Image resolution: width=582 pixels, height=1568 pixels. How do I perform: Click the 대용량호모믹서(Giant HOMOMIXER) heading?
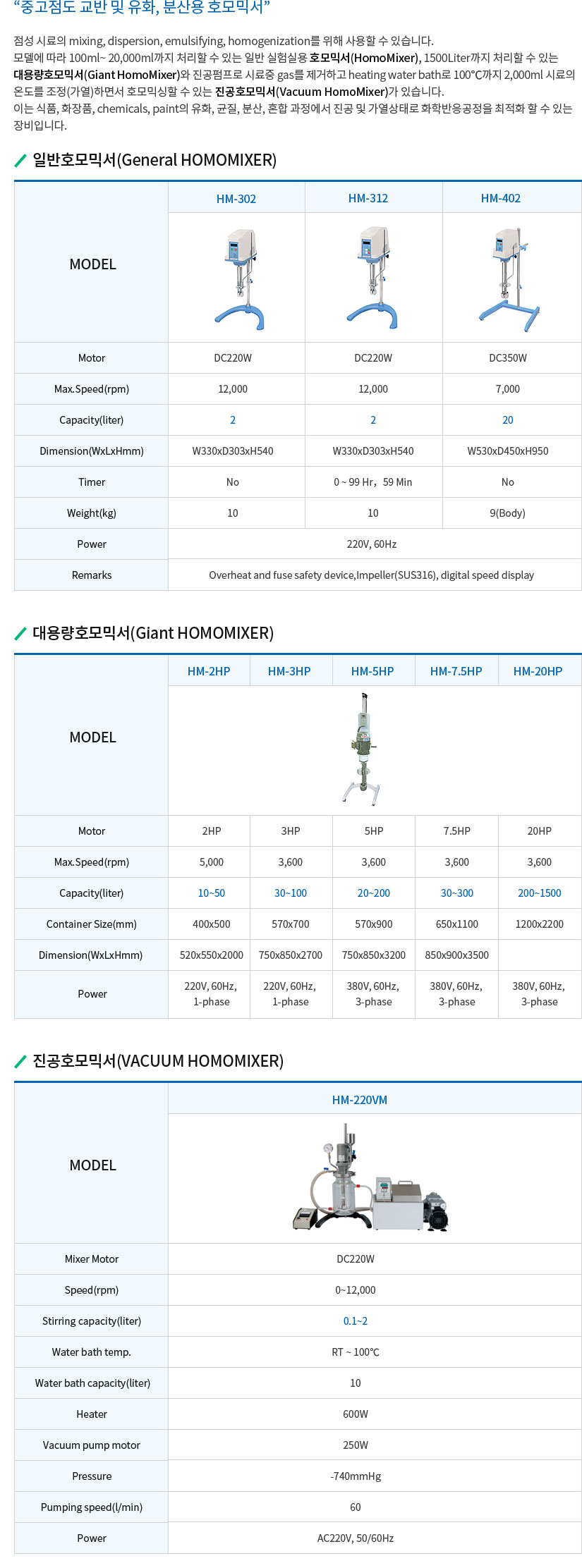pyautogui.click(x=153, y=633)
